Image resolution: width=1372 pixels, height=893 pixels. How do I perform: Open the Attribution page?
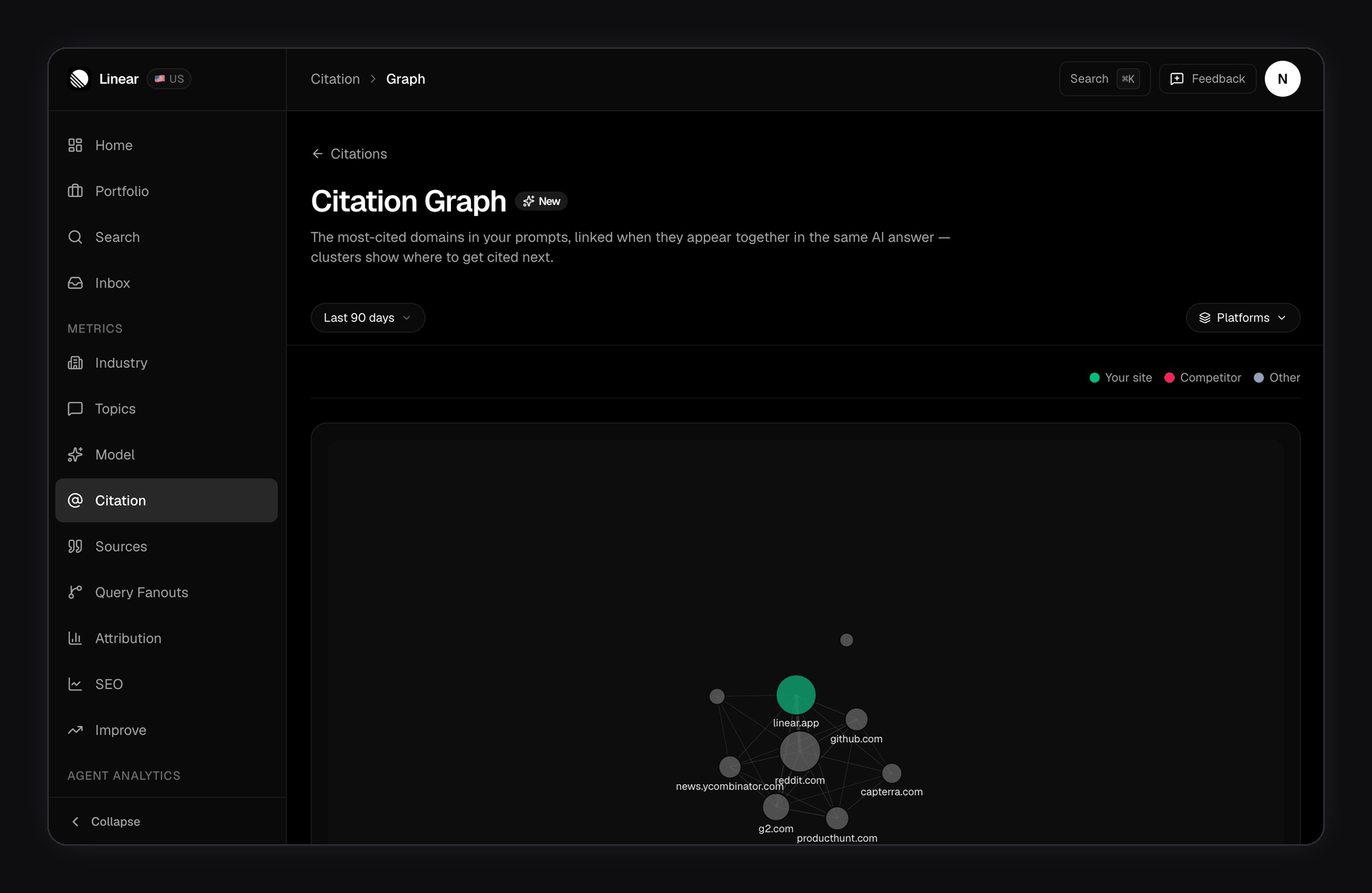(166, 638)
